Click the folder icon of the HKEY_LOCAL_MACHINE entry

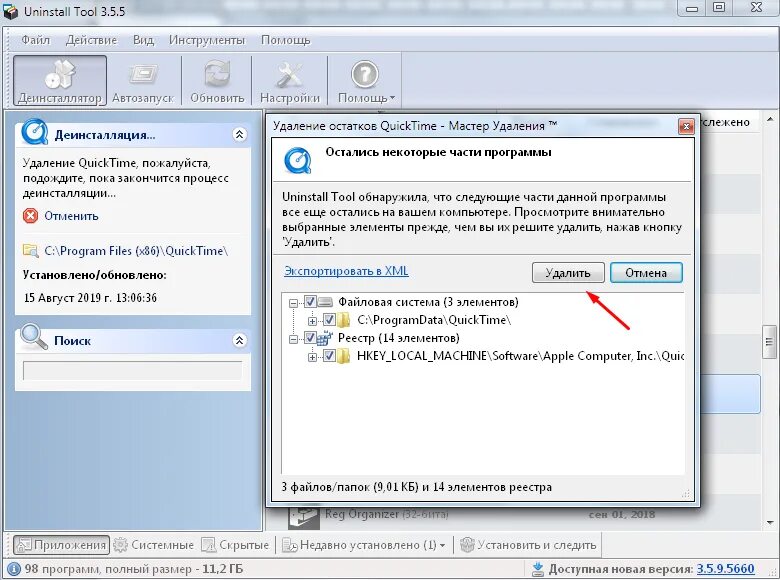tap(344, 356)
